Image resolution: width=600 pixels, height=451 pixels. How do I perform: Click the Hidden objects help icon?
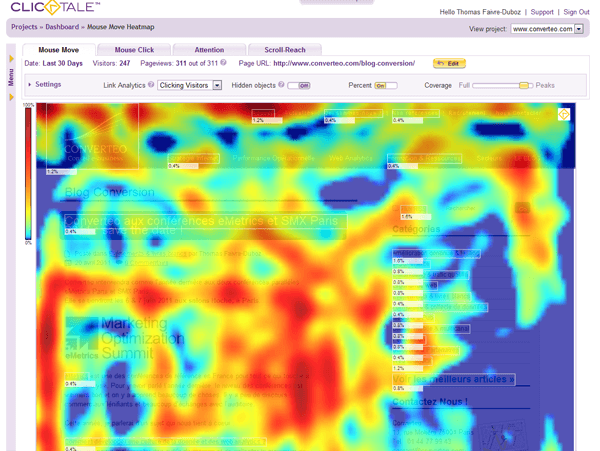tap(281, 85)
